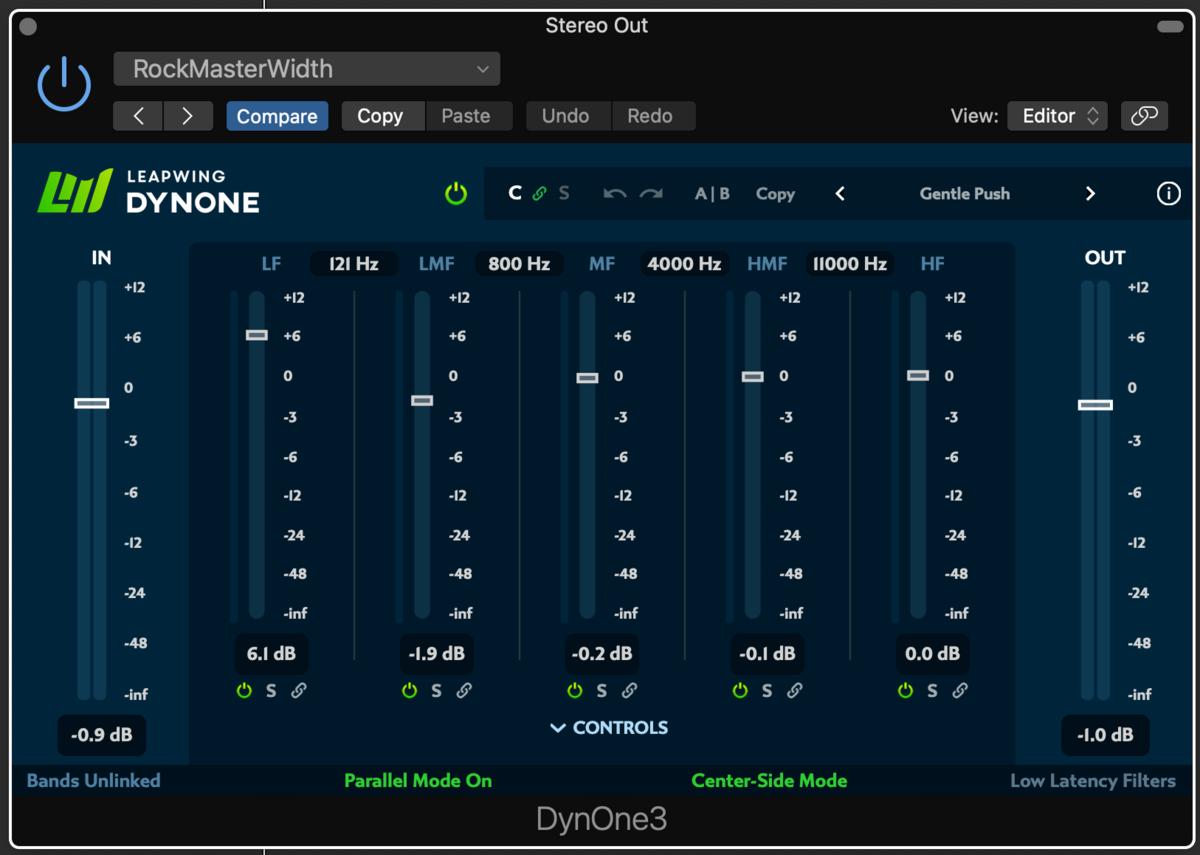This screenshot has width=1200, height=855.
Task: Click the MF band gain fader handle
Action: (587, 378)
